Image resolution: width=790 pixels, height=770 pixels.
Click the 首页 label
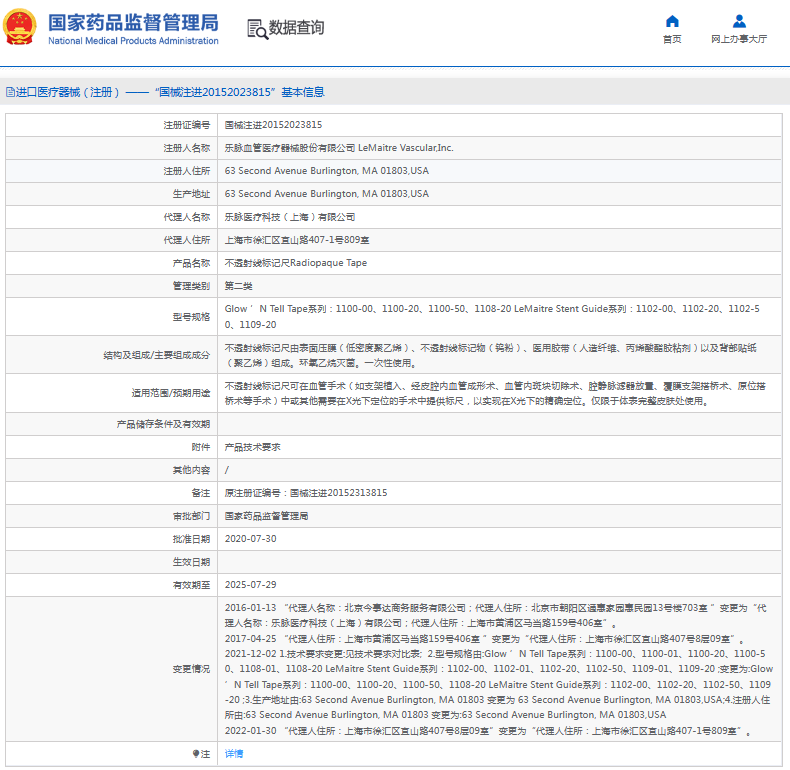pos(672,39)
